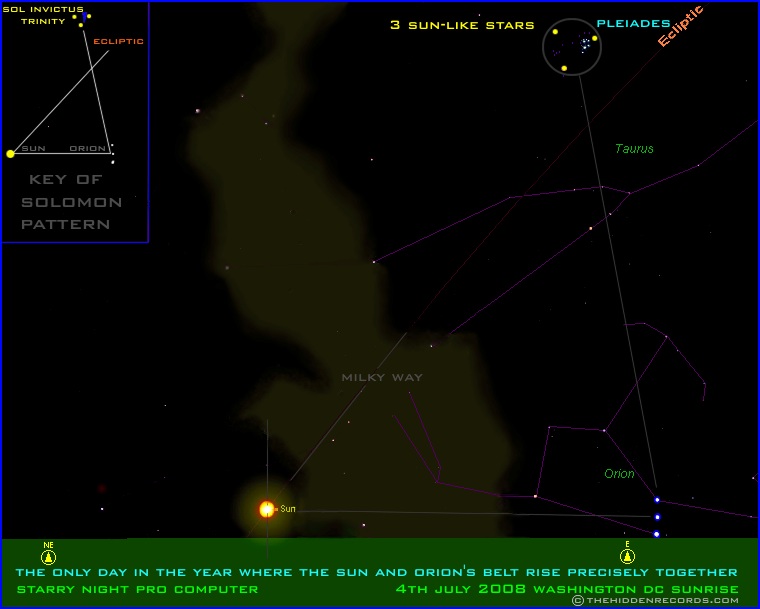
Task: Click the NE compass marker icon
Action: click(x=48, y=557)
